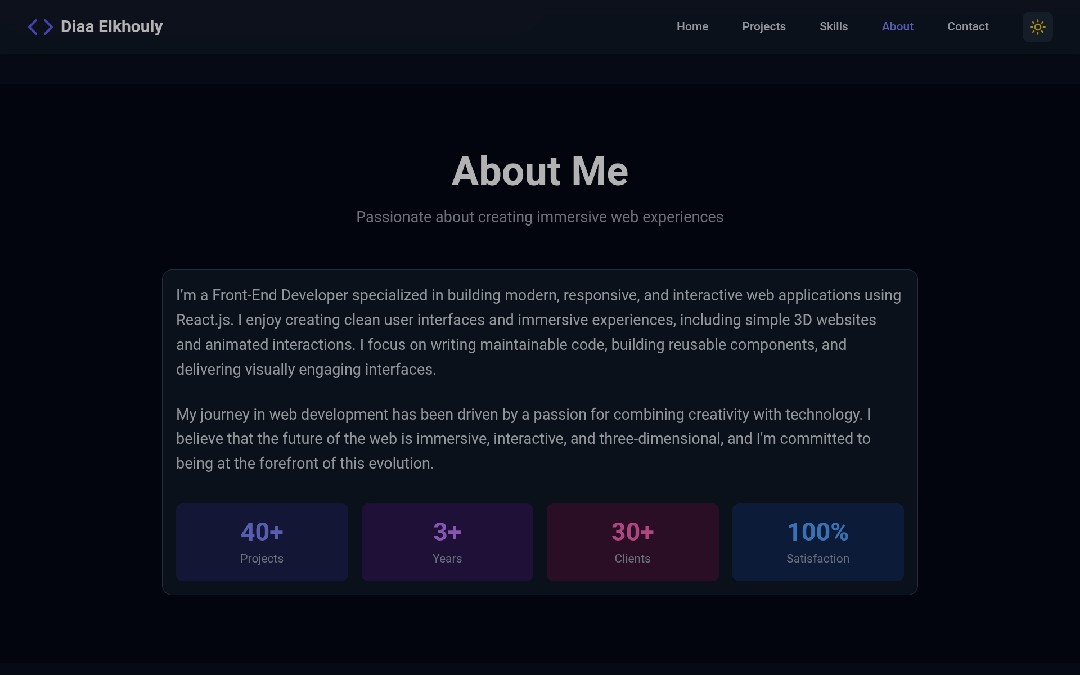This screenshot has height=675, width=1080.
Task: Click the Years stat label
Action: [447, 559]
